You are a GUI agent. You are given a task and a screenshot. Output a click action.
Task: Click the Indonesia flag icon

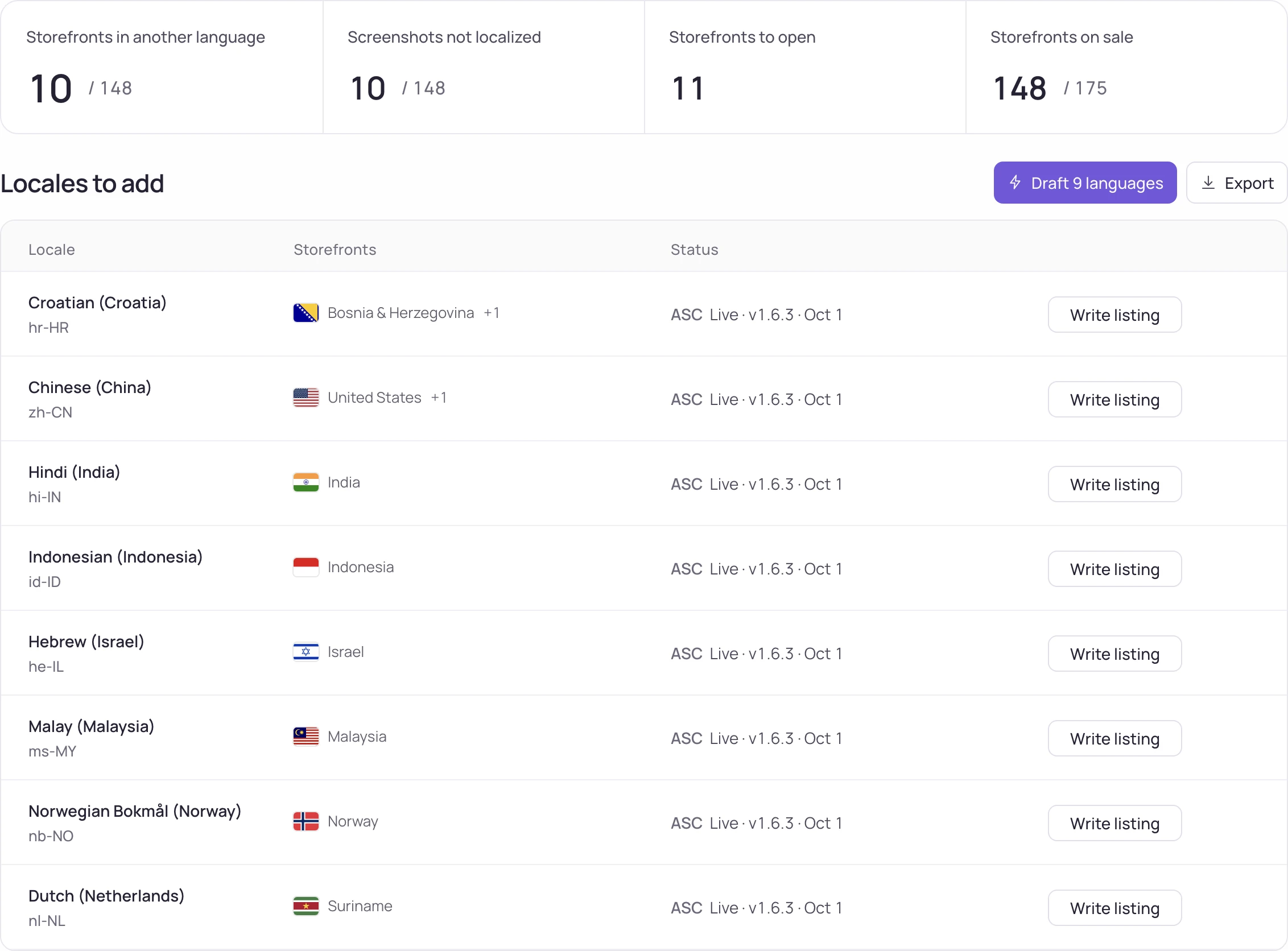306,567
